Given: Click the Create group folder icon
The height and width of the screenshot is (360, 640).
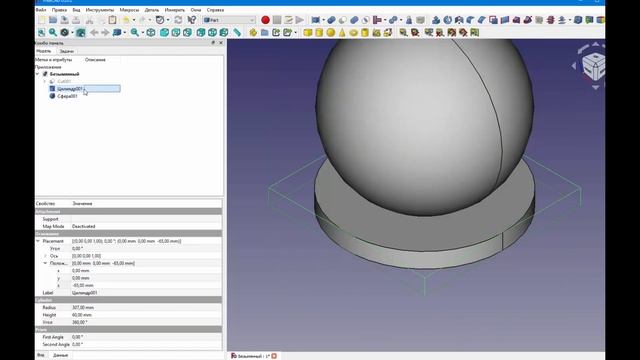Looking at the screenshot, I should click(x=264, y=33).
